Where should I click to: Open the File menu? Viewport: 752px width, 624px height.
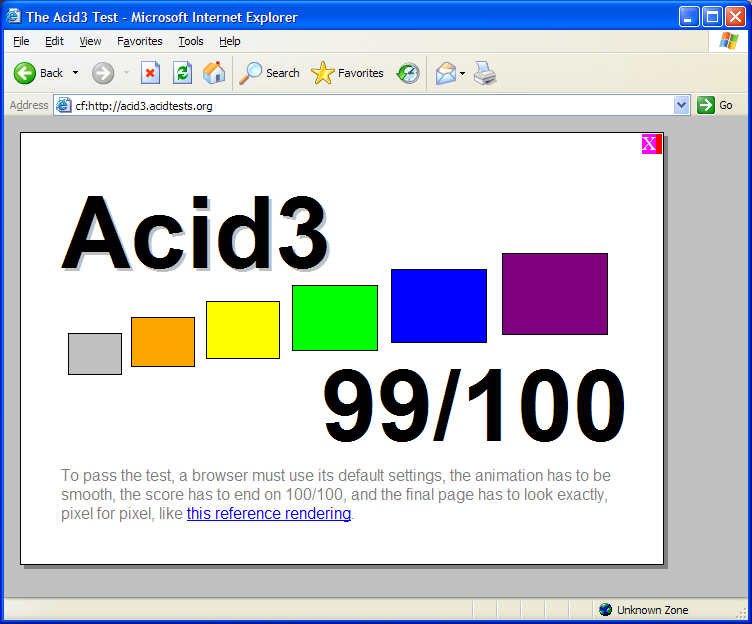coord(21,41)
